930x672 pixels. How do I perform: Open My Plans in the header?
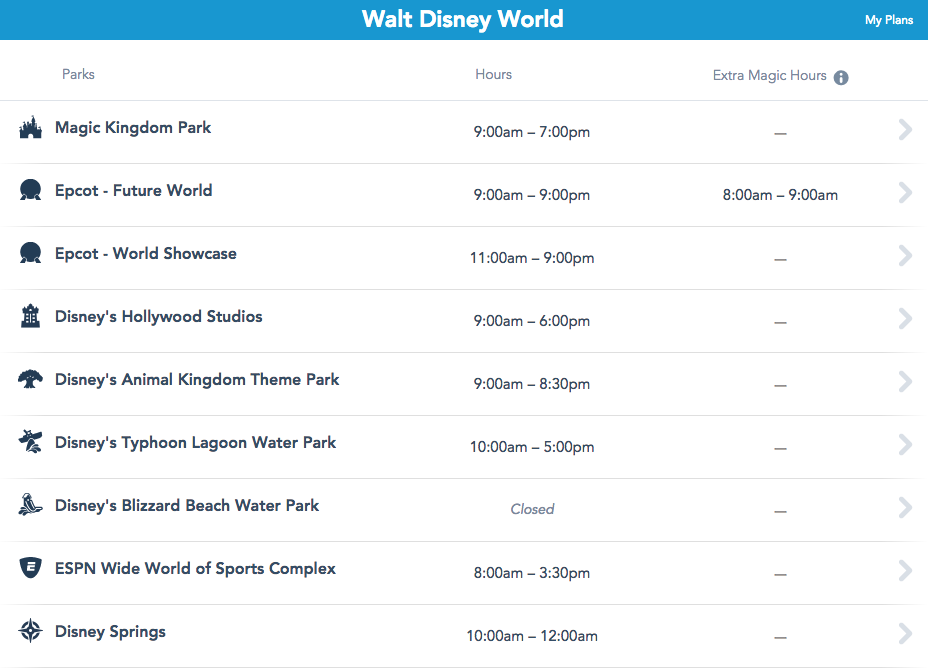pos(888,20)
